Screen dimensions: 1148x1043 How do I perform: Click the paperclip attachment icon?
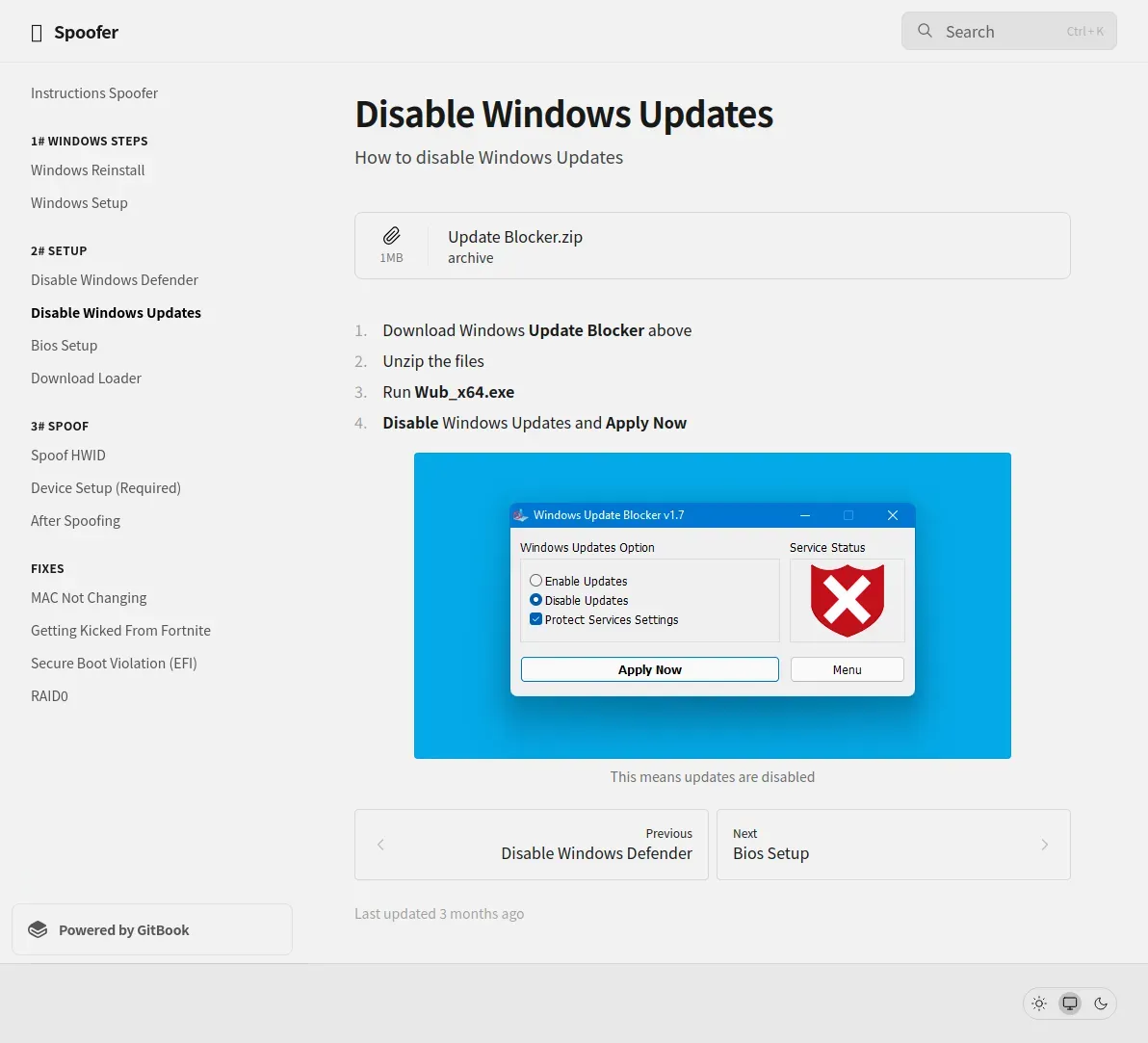point(392,236)
